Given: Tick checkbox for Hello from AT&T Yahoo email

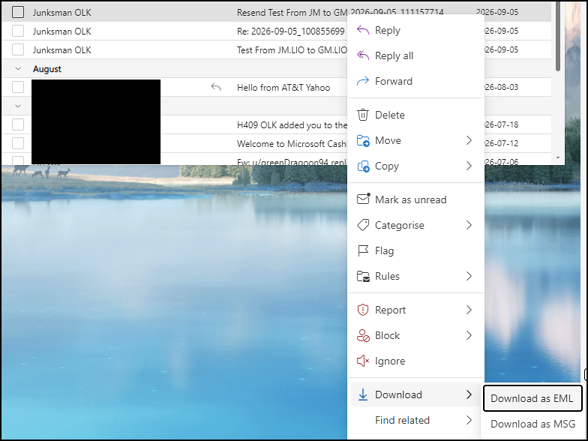Looking at the screenshot, I should coord(18,87).
